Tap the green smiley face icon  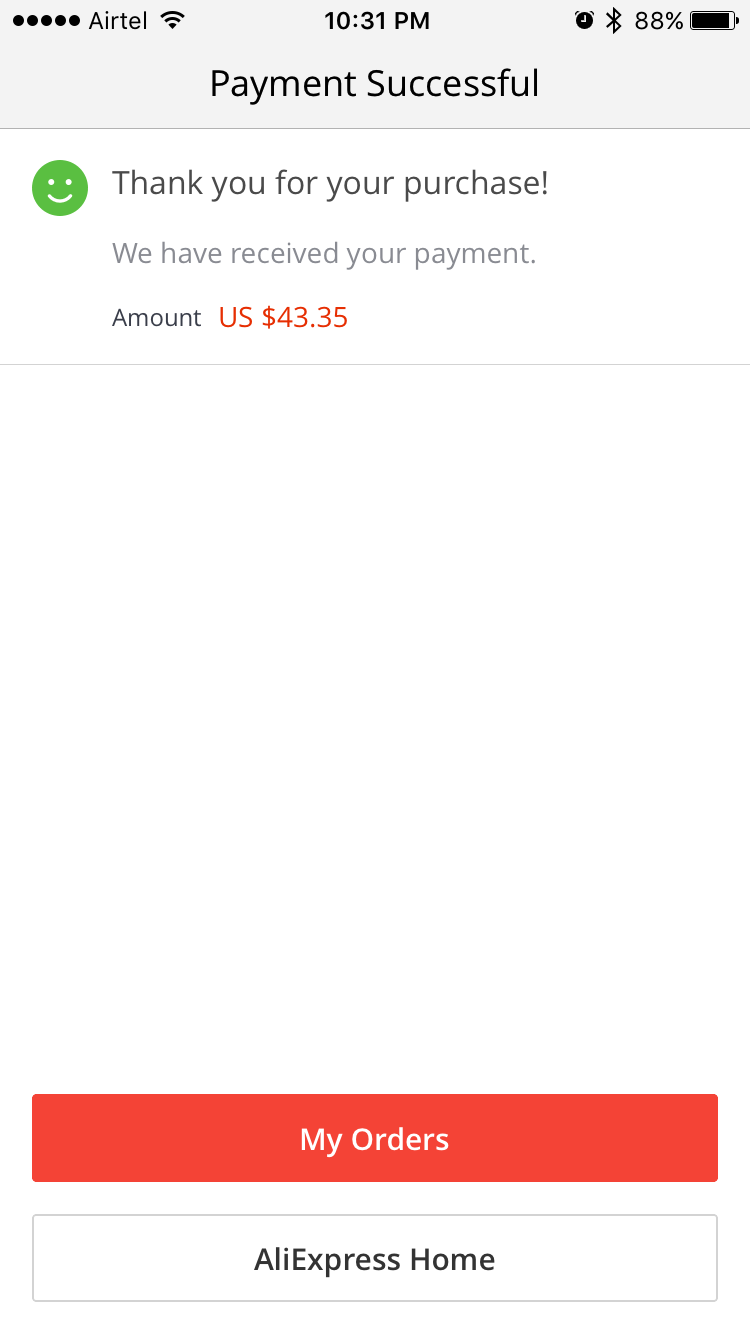pos(60,187)
